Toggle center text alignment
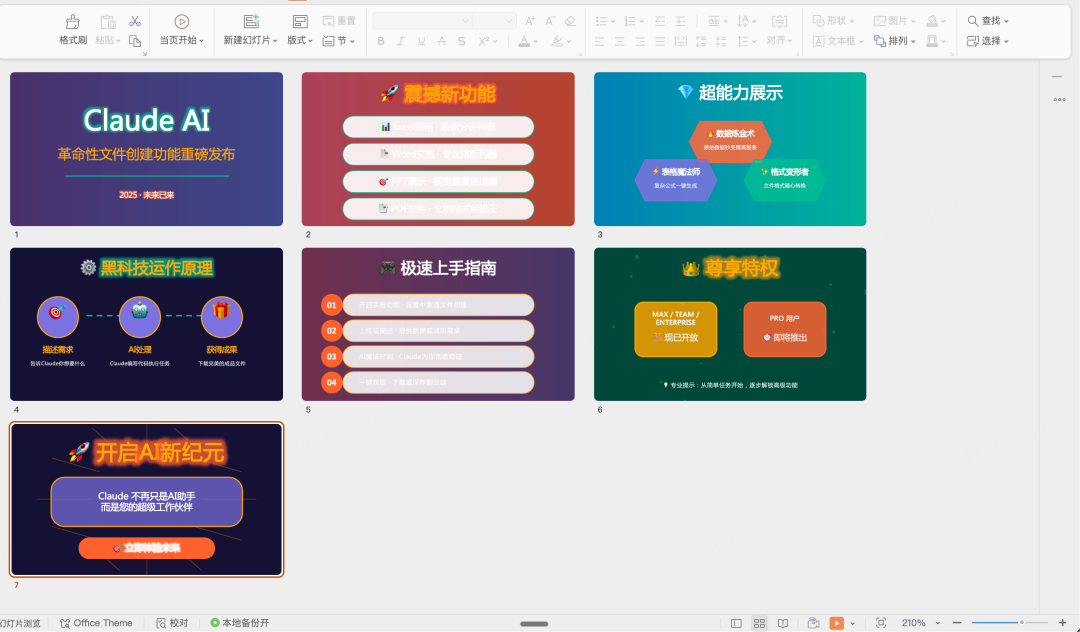This screenshot has width=1080, height=632. [x=619, y=41]
